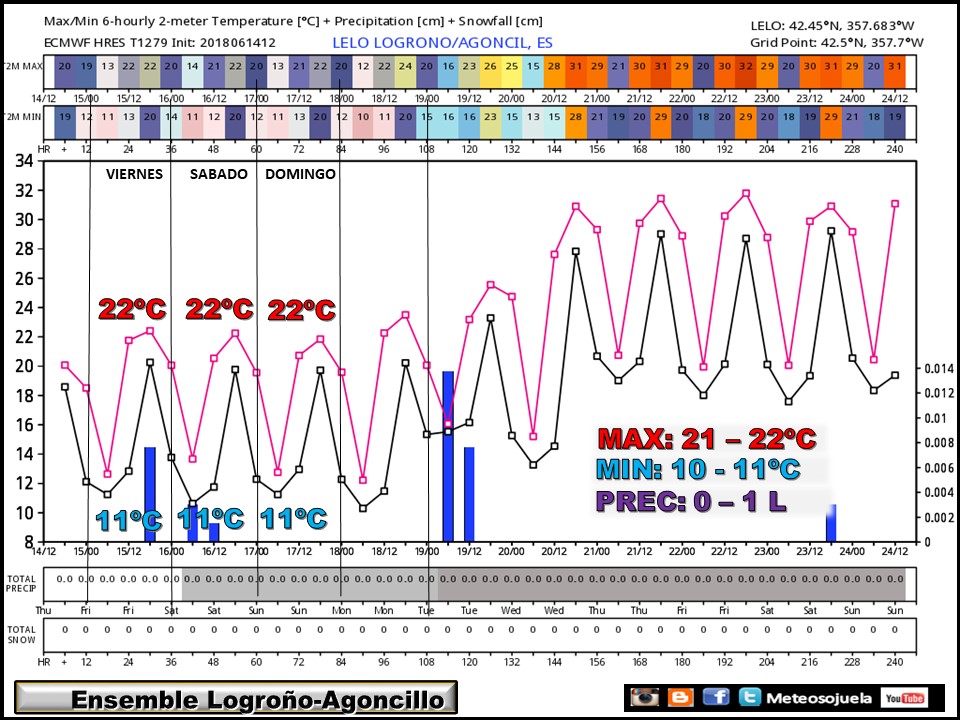Click the blue 11ºC label under DOMINGO
Viewport: 960px width, 720px height.
click(293, 519)
